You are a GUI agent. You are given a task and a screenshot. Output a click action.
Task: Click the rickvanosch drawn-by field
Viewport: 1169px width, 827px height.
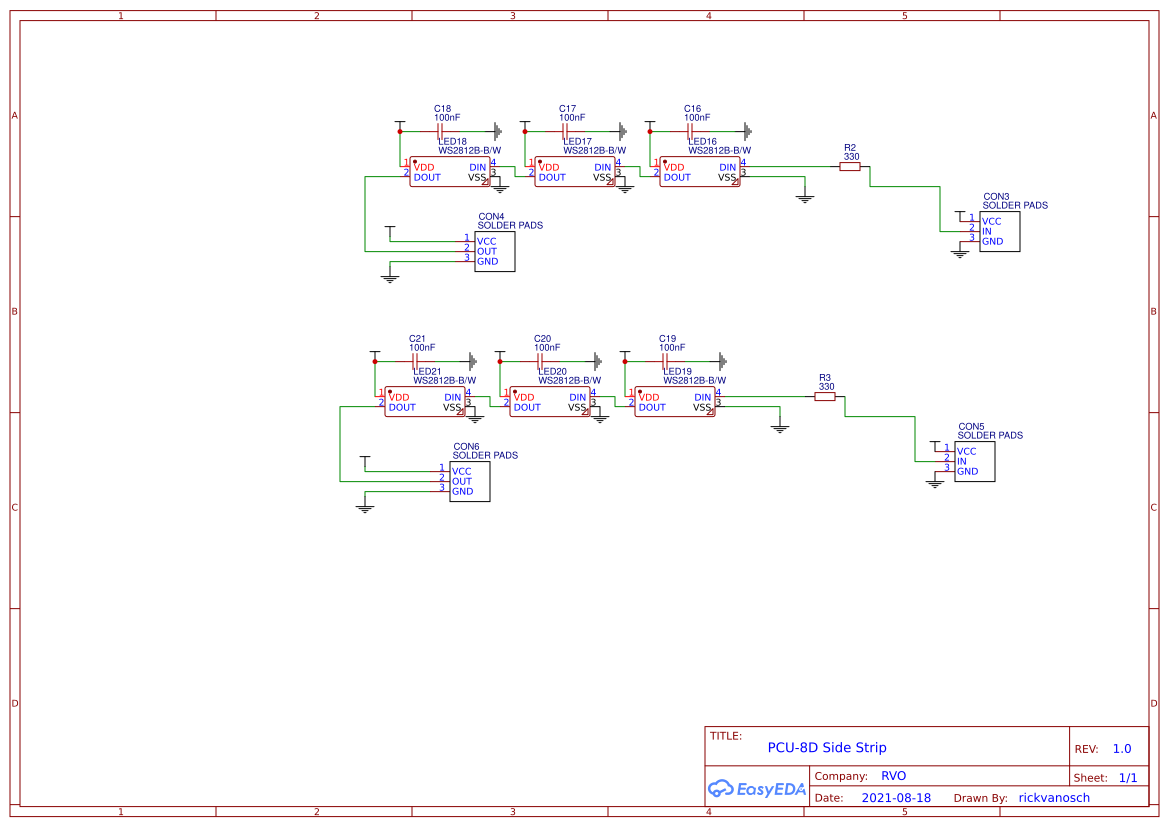click(x=1053, y=797)
